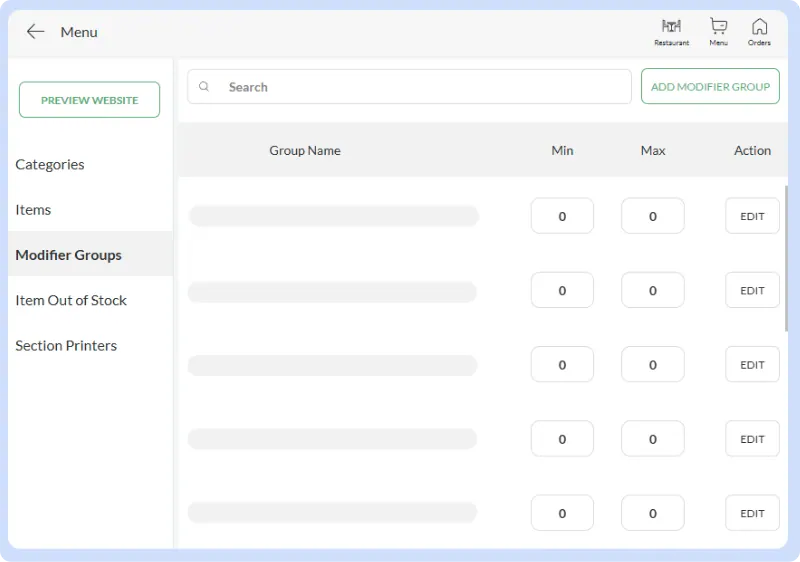Select the Min field in second row
Viewport: 800px width, 562px height.
[562, 291]
